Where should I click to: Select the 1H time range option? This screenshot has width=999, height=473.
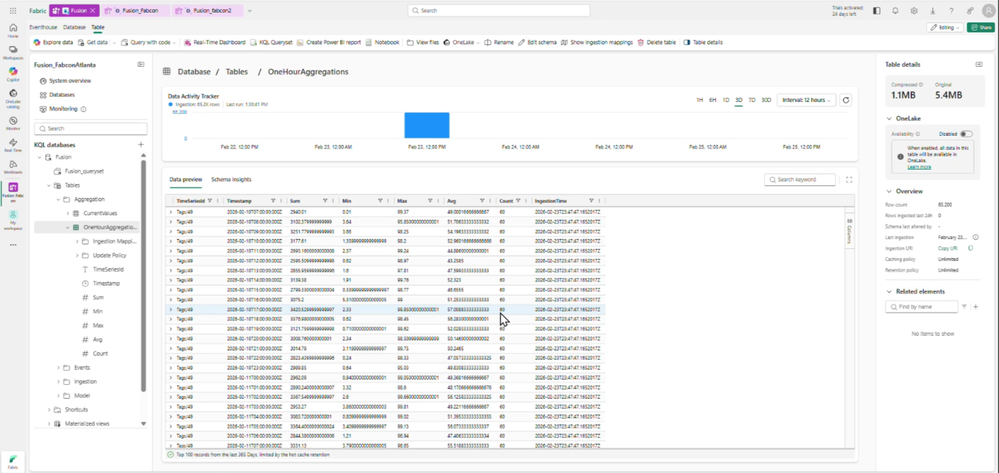699,100
